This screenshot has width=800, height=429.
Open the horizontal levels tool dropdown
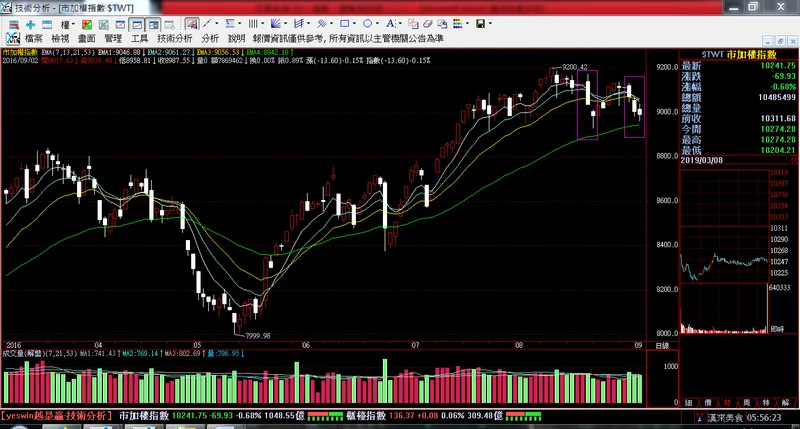tap(239, 23)
